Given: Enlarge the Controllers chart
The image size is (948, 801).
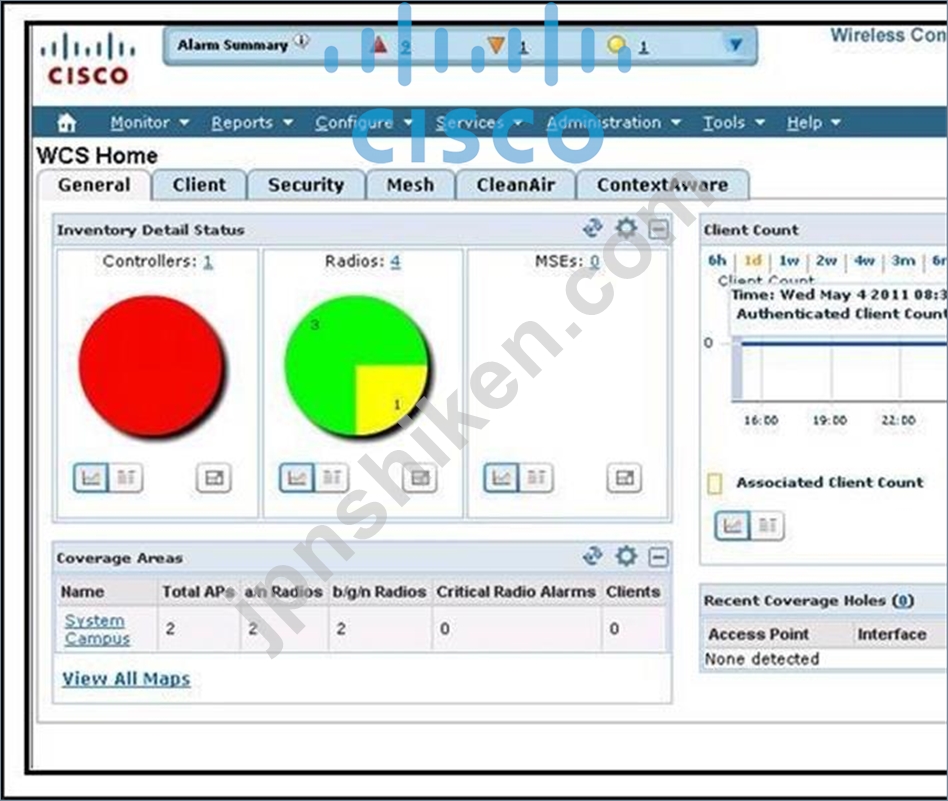Looking at the screenshot, I should point(214,478).
